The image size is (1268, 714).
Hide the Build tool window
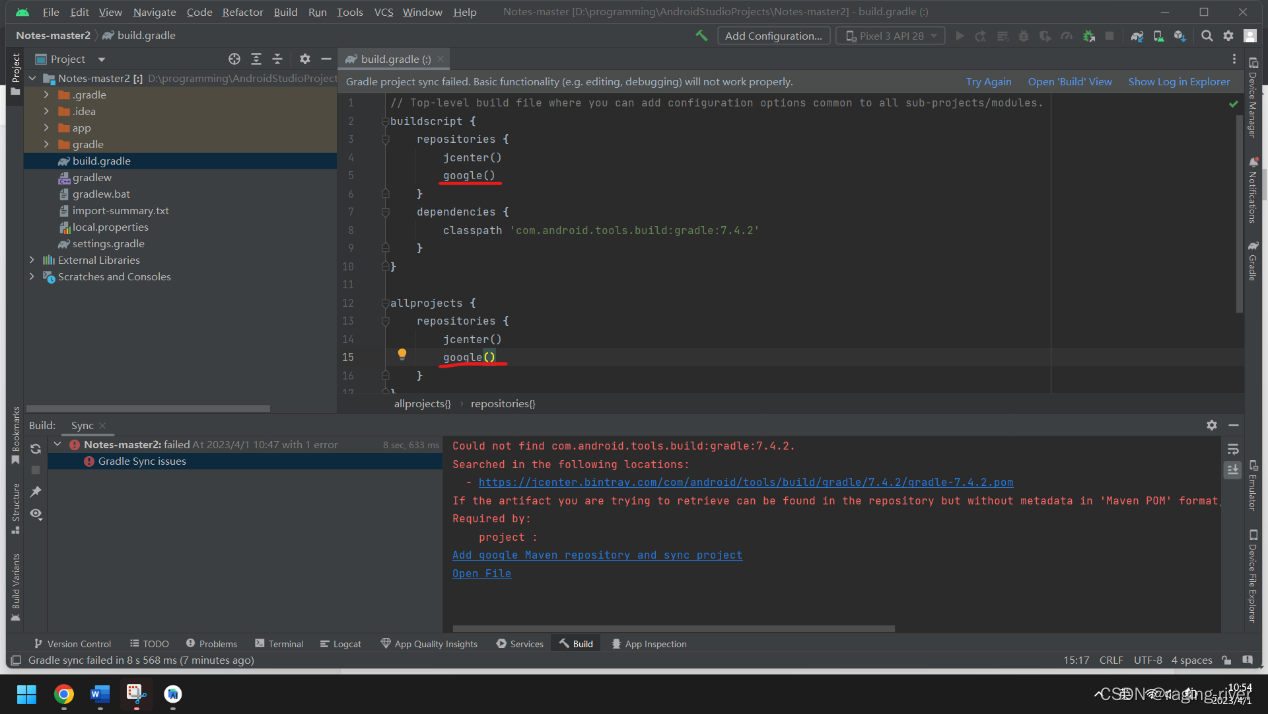[1234, 425]
